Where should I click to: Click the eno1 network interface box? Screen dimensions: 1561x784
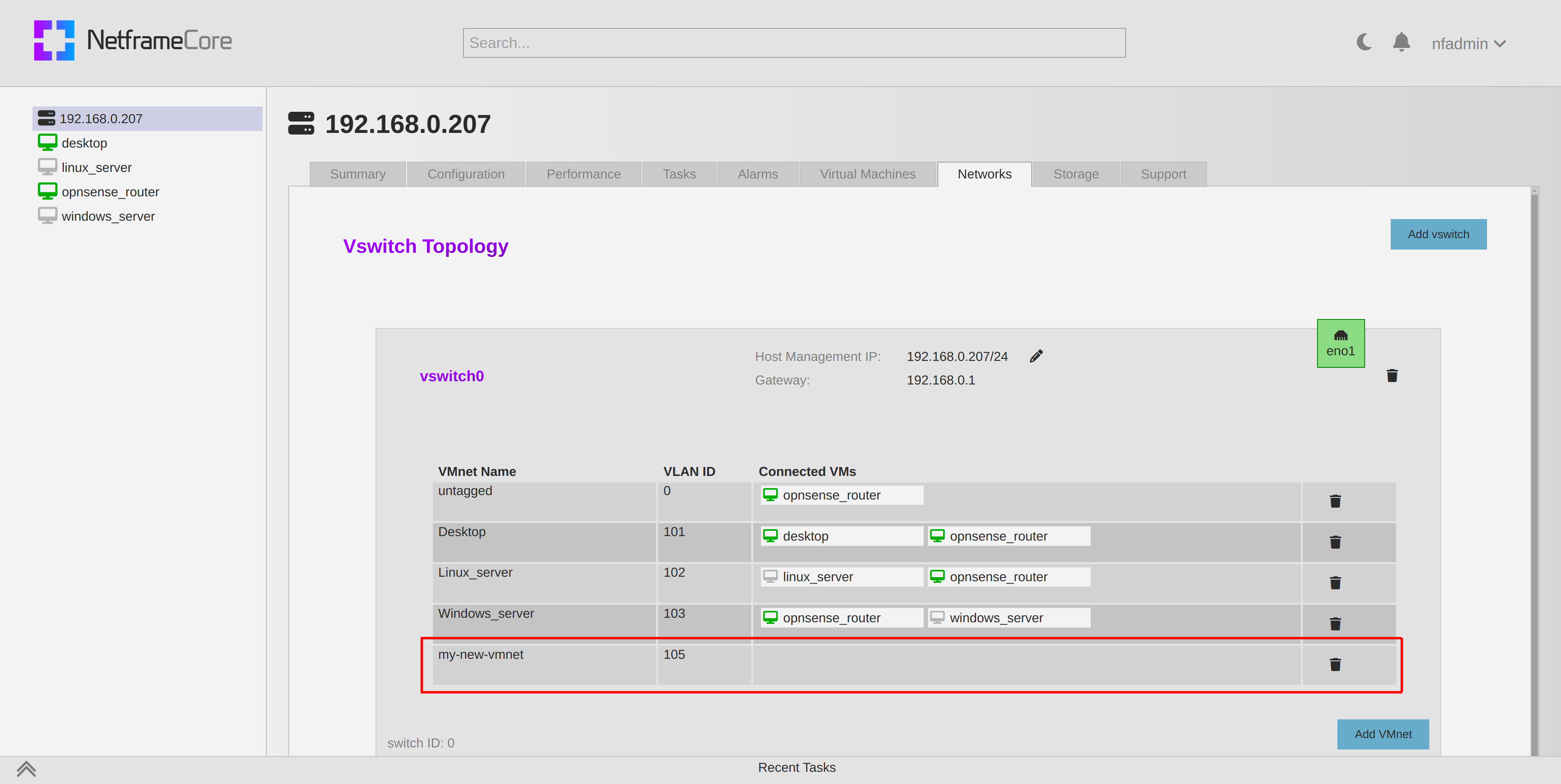[x=1340, y=343]
